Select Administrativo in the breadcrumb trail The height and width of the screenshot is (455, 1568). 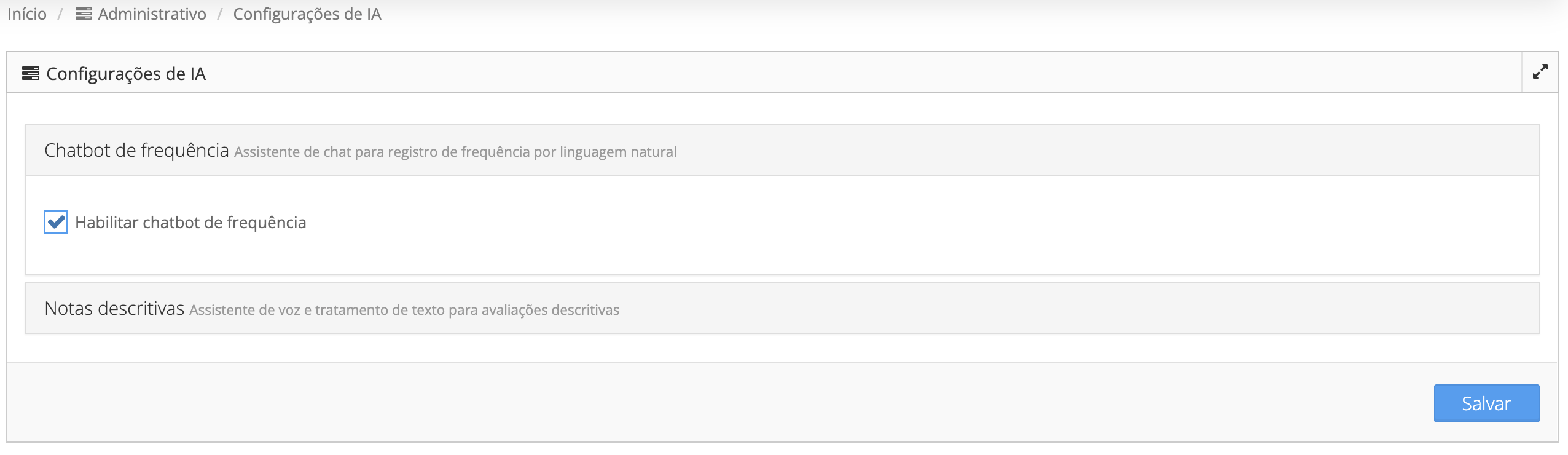point(152,14)
